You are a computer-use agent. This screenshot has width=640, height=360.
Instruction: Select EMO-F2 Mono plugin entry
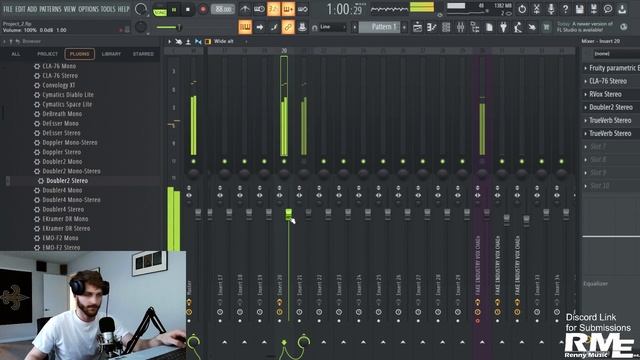(x=60, y=238)
